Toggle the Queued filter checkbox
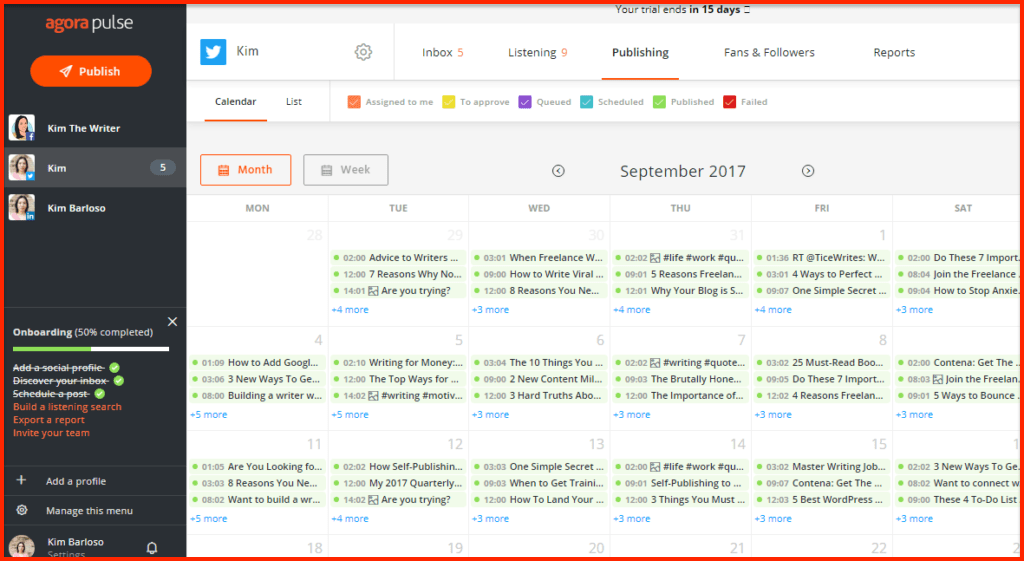This screenshot has width=1024, height=561. click(x=525, y=102)
